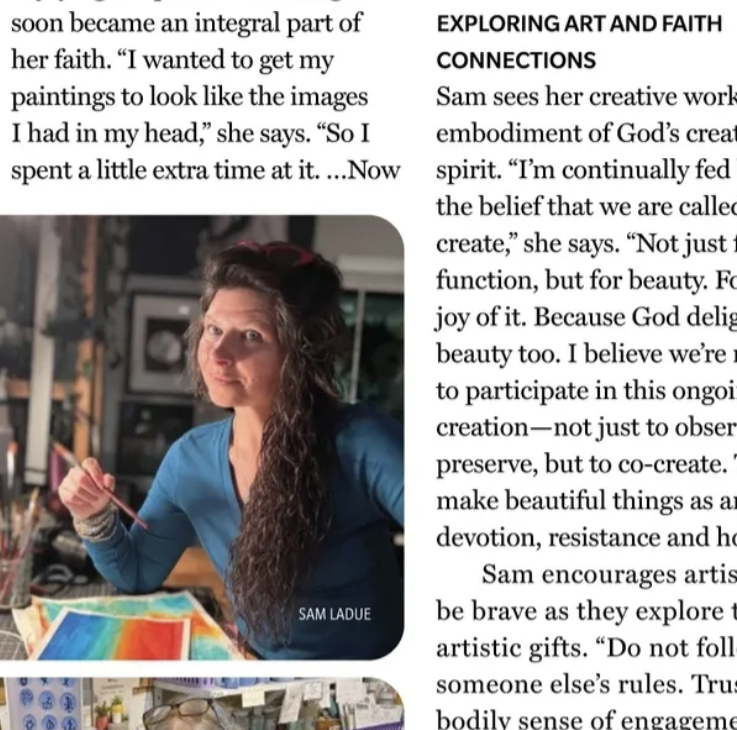The width and height of the screenshot is (737, 730).
Task: Click the partially visible photo below Sam's portrait
Action: (202, 704)
